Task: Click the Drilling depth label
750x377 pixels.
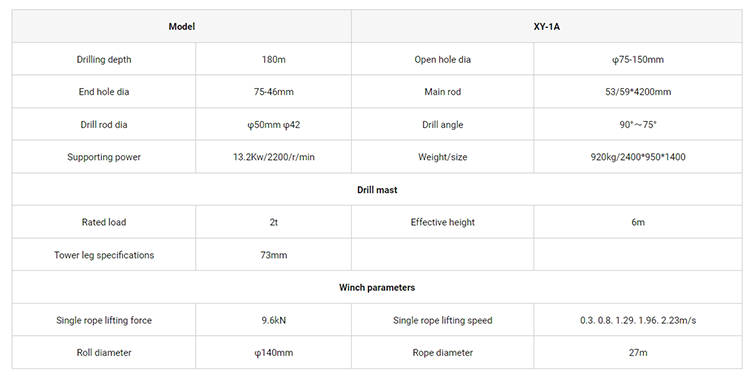Action: 104,60
